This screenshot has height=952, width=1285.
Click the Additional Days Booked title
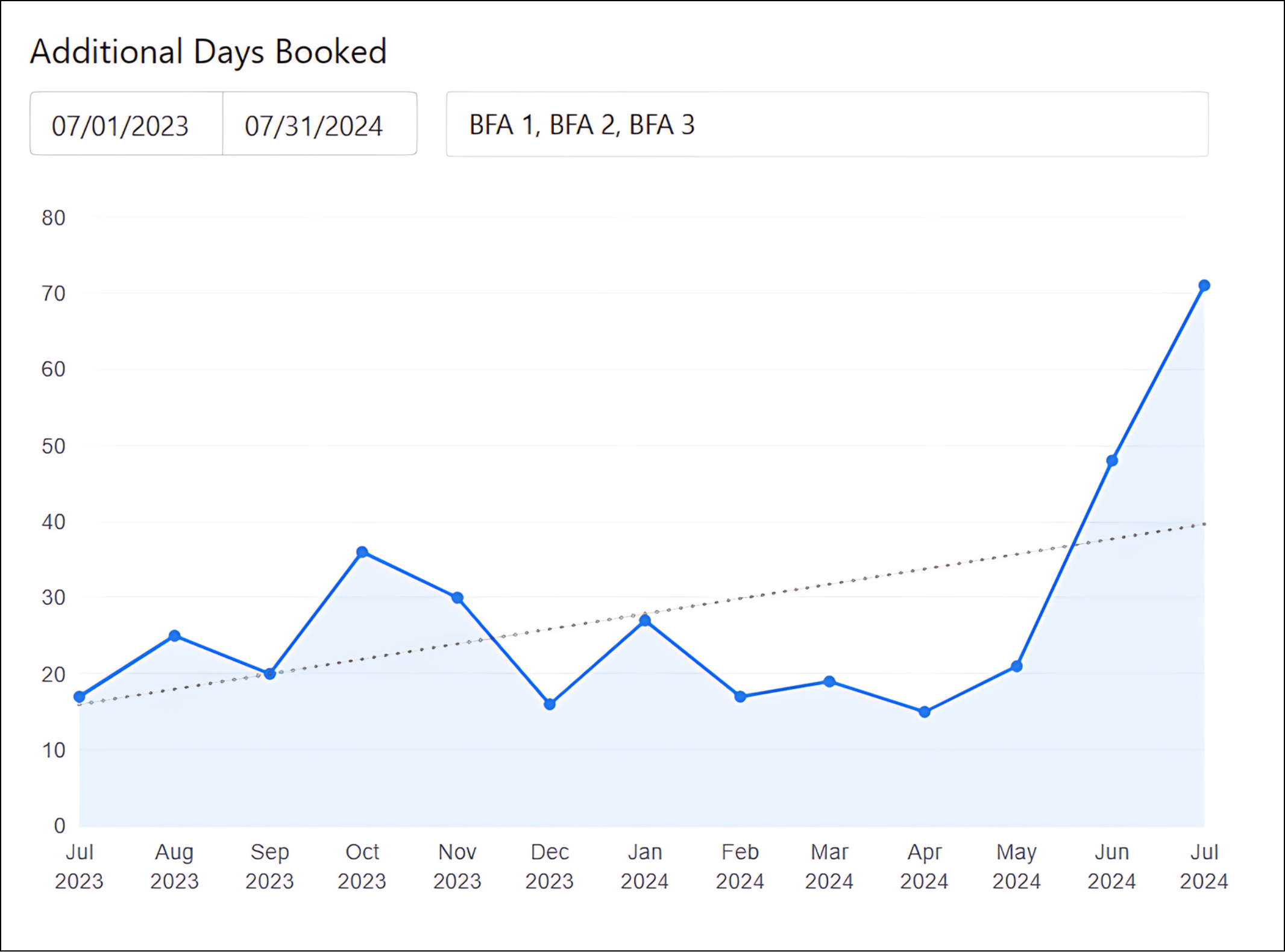(208, 52)
